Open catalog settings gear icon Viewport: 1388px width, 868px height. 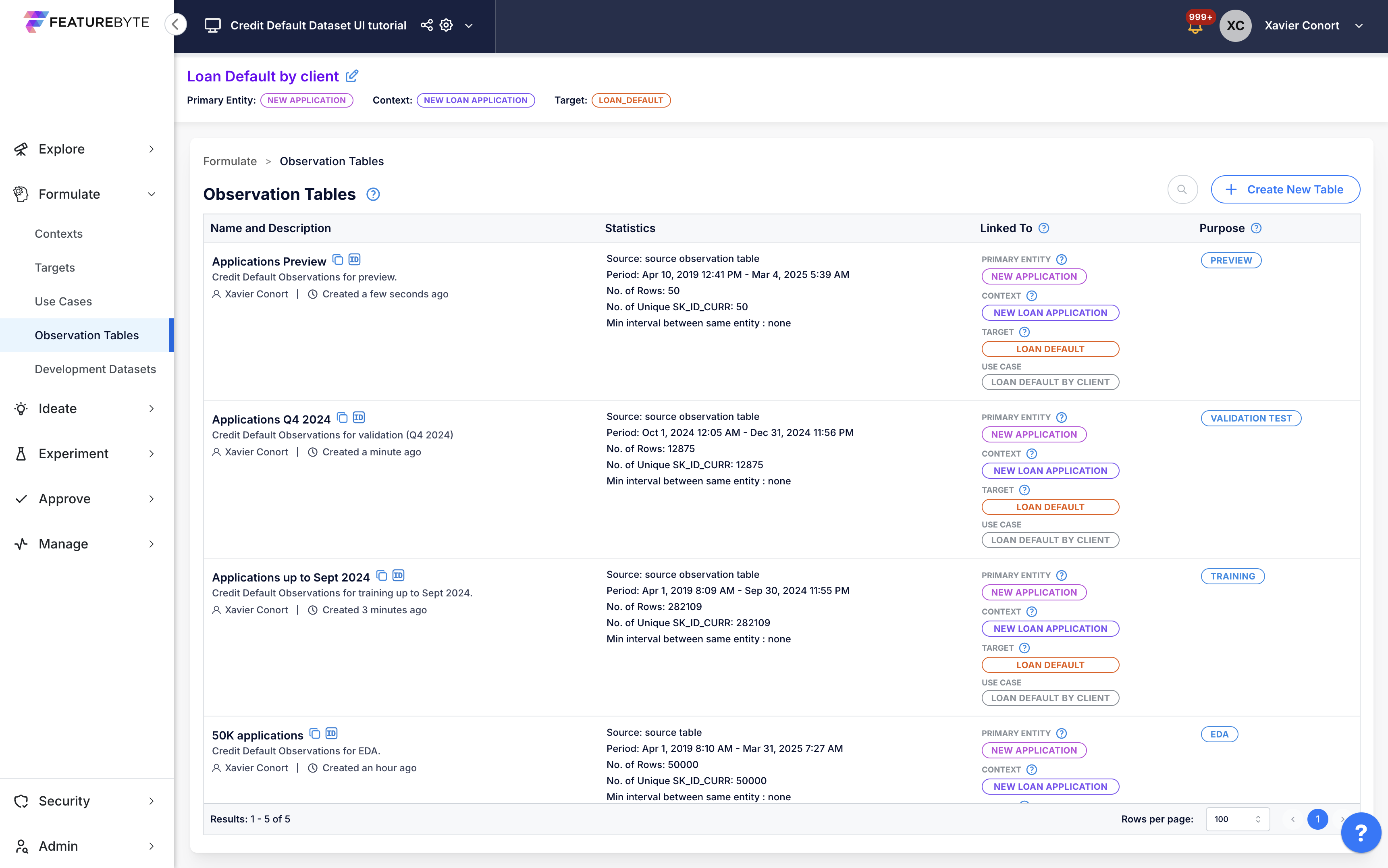pos(446,25)
